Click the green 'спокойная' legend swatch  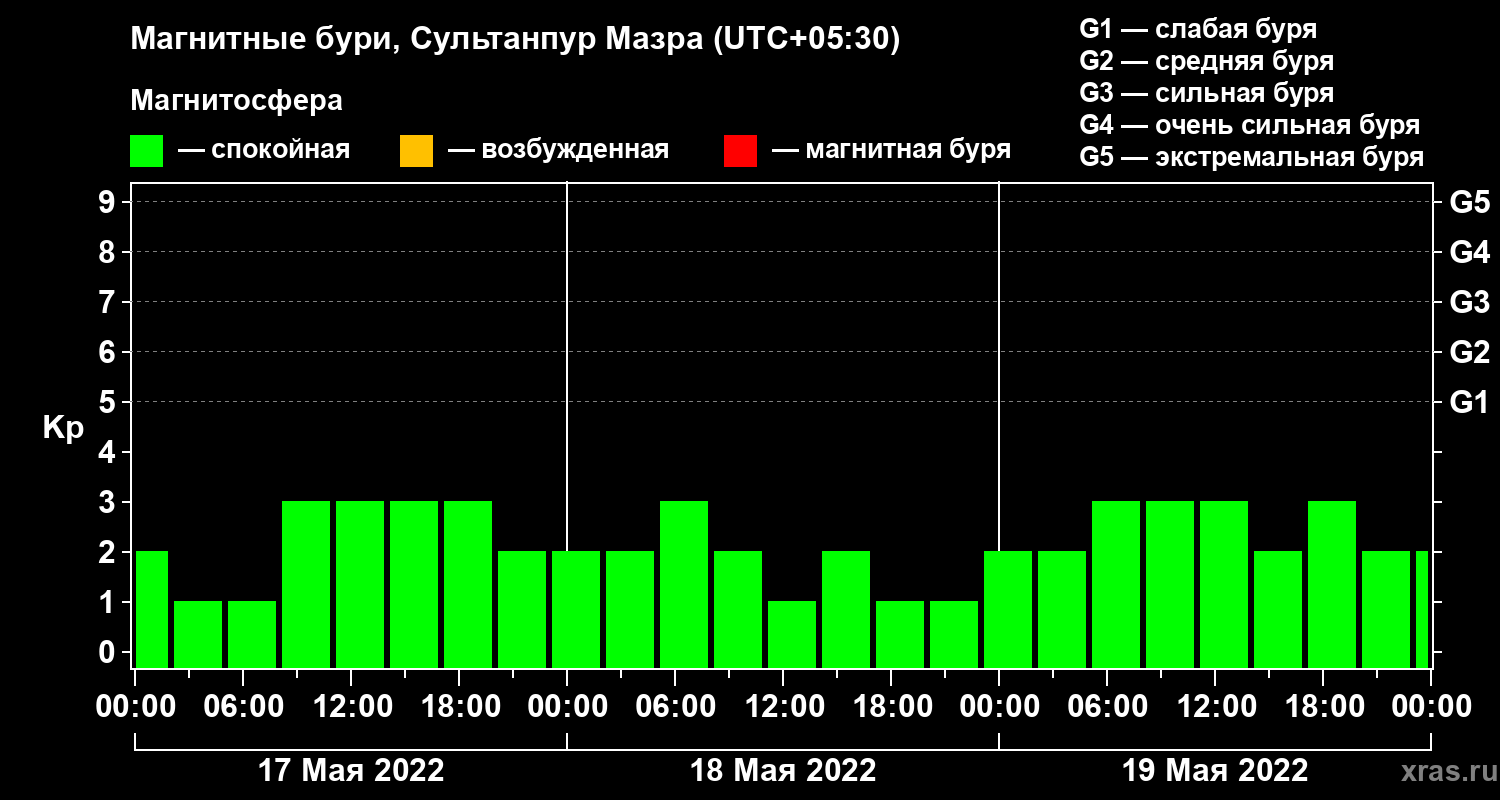pos(147,151)
